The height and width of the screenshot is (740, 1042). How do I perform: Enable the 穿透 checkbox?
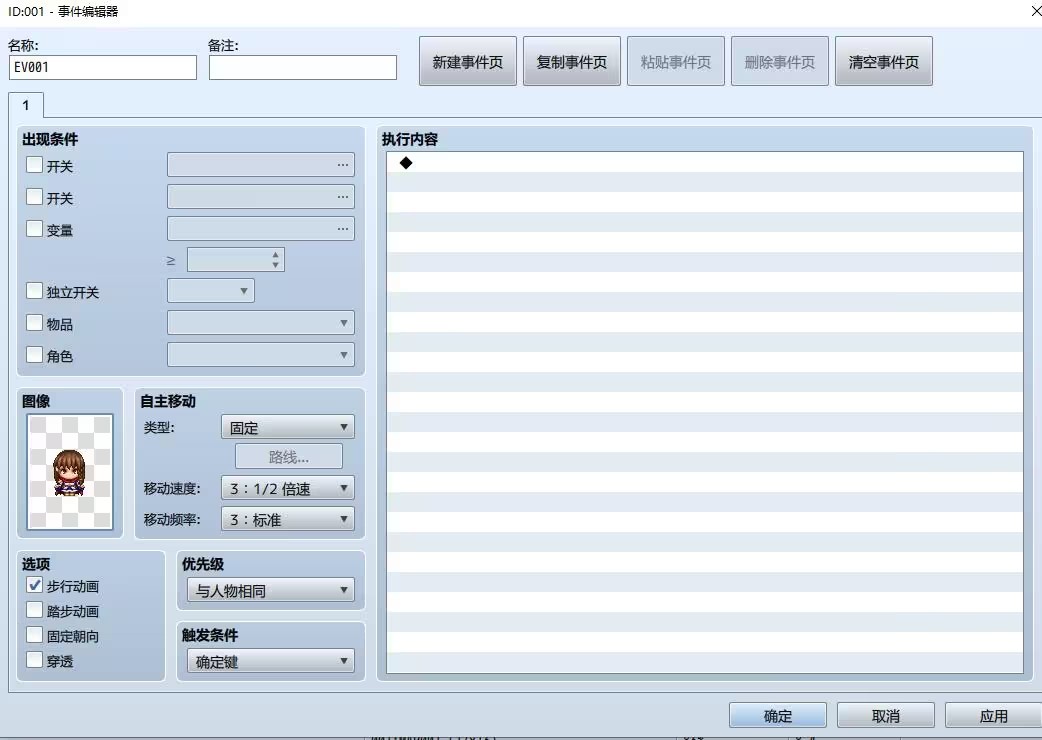pos(33,660)
